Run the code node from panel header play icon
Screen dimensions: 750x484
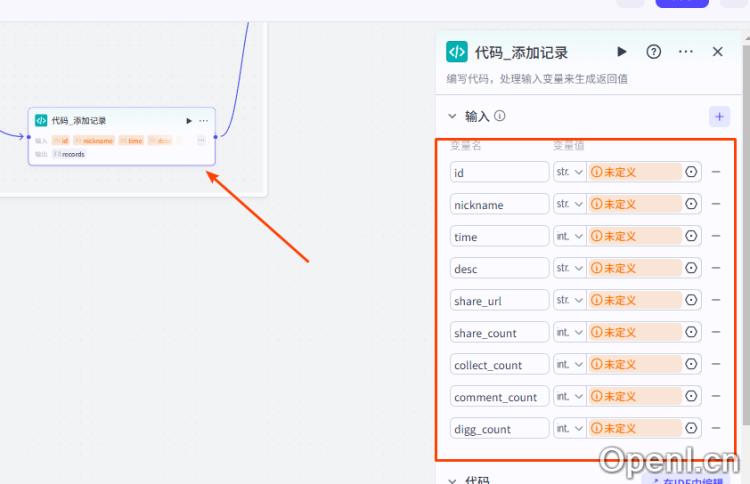[622, 52]
